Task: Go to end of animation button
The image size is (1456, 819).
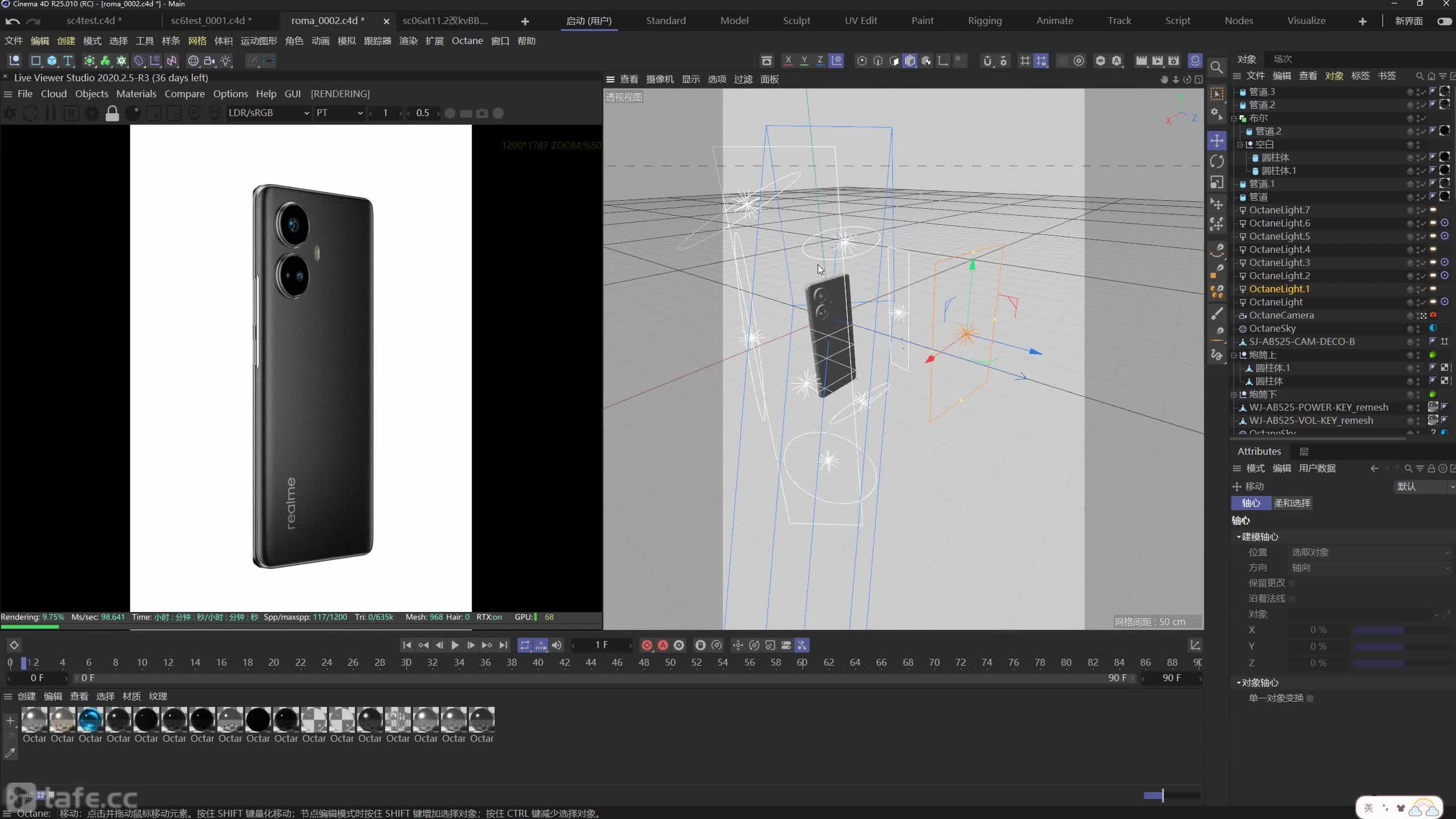Action: tap(503, 645)
